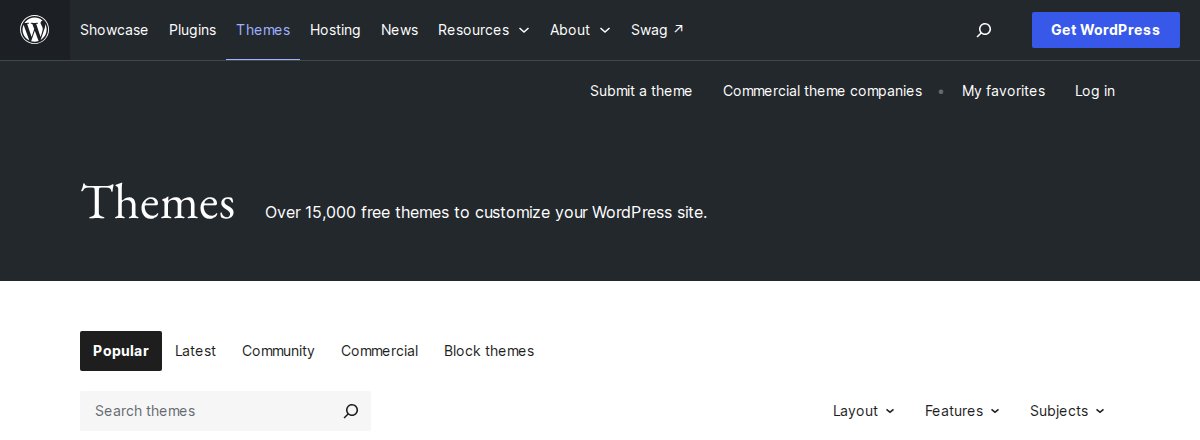The image size is (1200, 440).
Task: Switch to the Commercial tab
Action: (379, 351)
